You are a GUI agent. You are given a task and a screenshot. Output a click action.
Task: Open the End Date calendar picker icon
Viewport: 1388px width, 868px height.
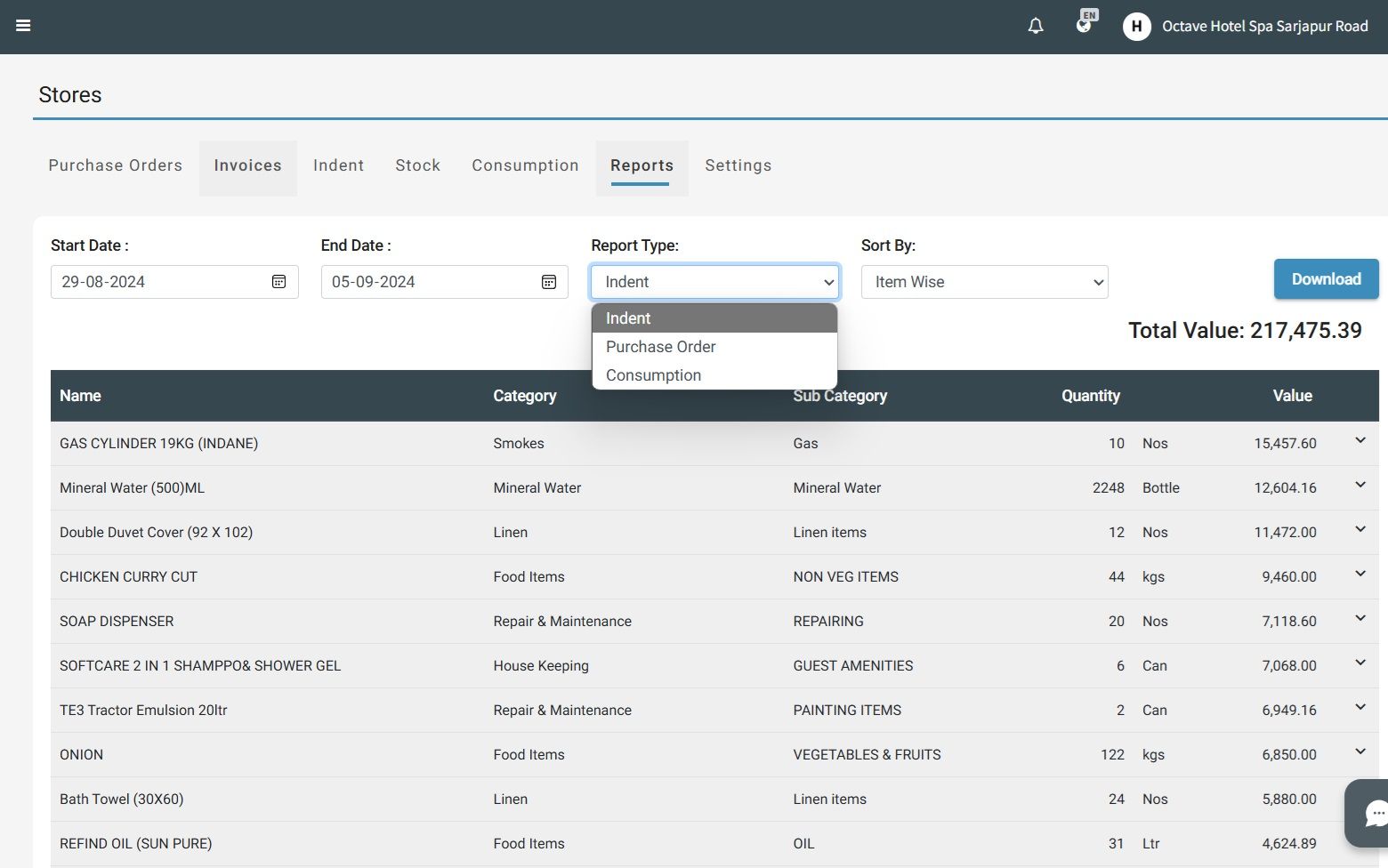click(x=549, y=282)
